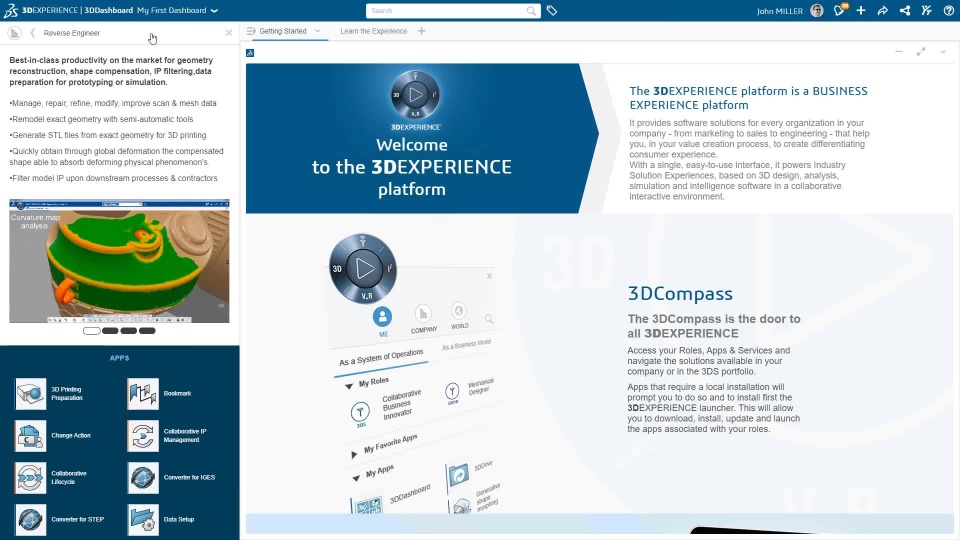960x540 pixels.
Task: Open the 3D Printing Preparation app
Action: coord(30,394)
